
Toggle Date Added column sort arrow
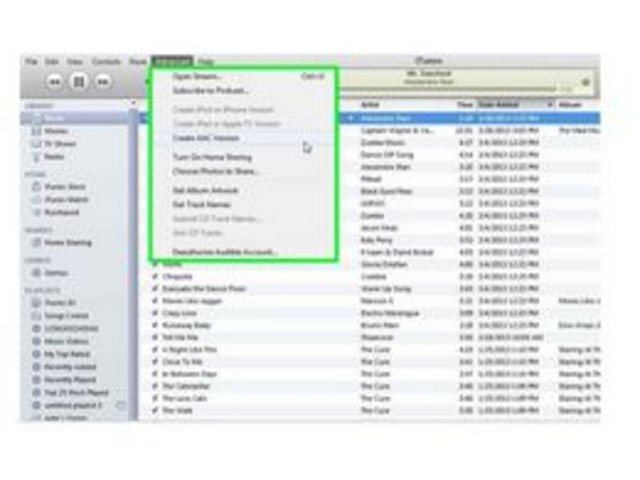(549, 105)
